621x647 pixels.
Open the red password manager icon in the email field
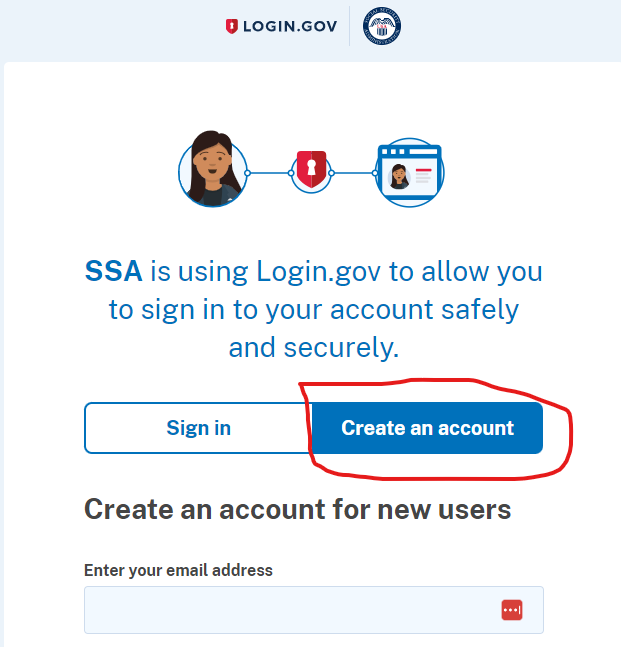[x=512, y=610]
